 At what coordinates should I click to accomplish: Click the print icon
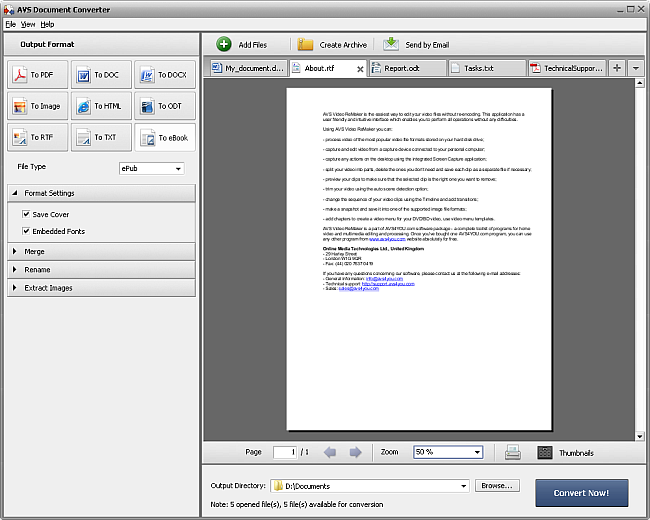point(513,452)
